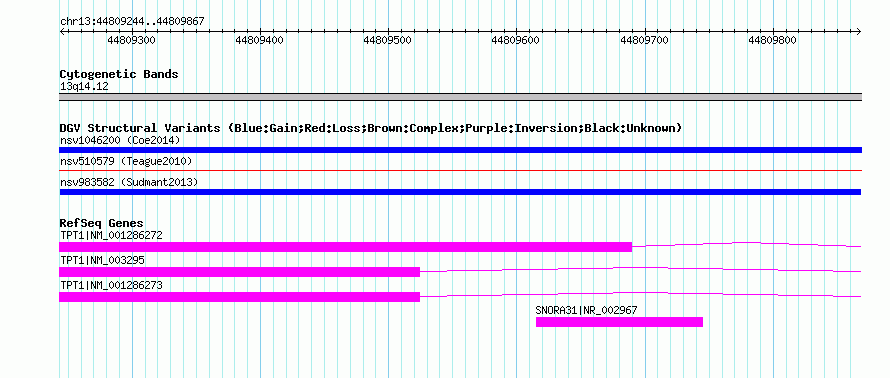Click ruler position 44809700
Viewport: 890px width, 378px height.
[645, 40]
